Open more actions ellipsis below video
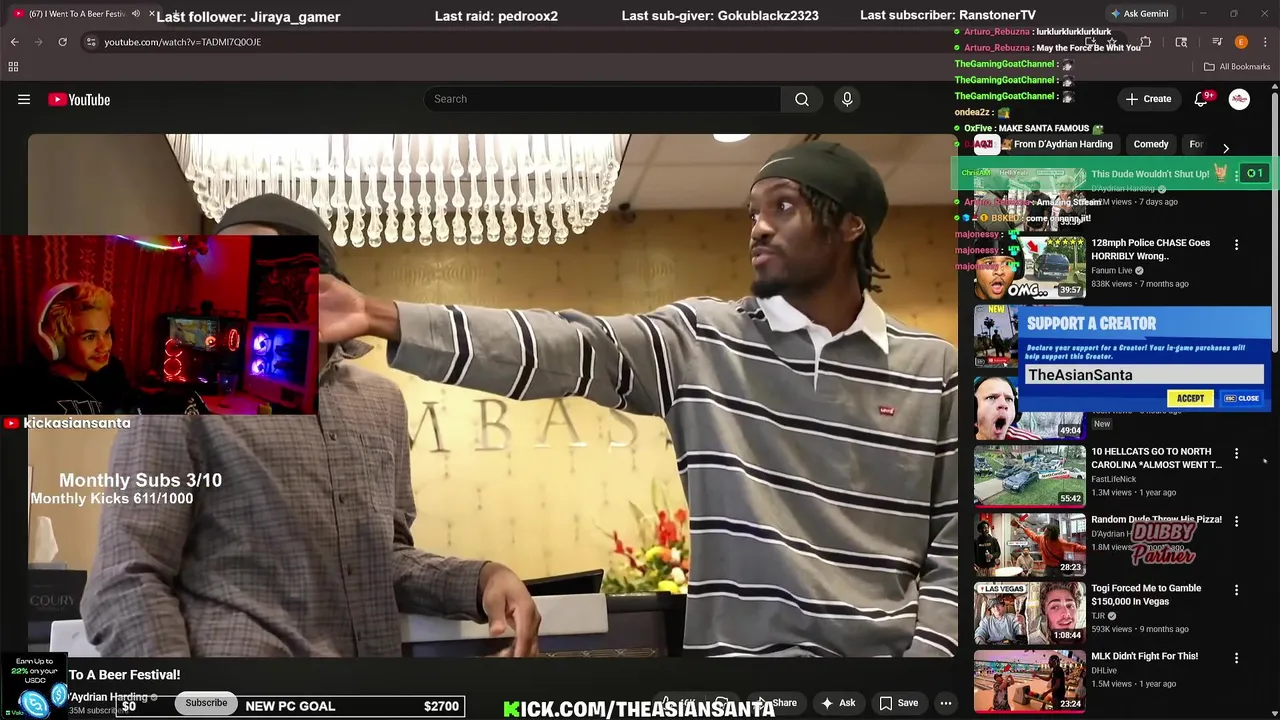The width and height of the screenshot is (1280, 720). click(x=945, y=703)
